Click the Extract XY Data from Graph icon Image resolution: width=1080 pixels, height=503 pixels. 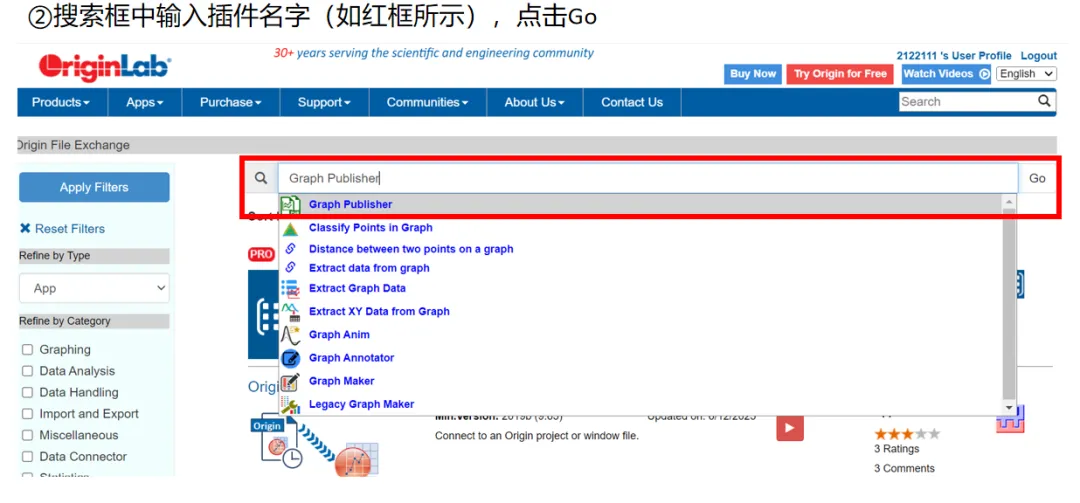291,312
